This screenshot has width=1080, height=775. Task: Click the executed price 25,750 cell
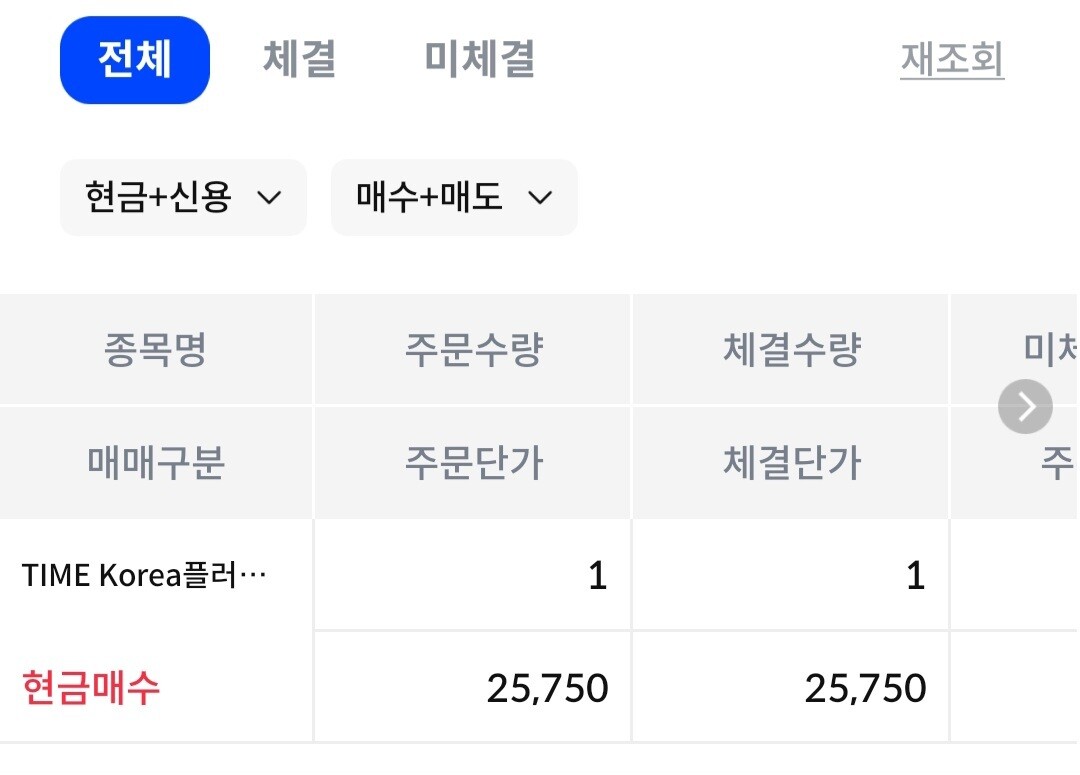click(x=865, y=688)
